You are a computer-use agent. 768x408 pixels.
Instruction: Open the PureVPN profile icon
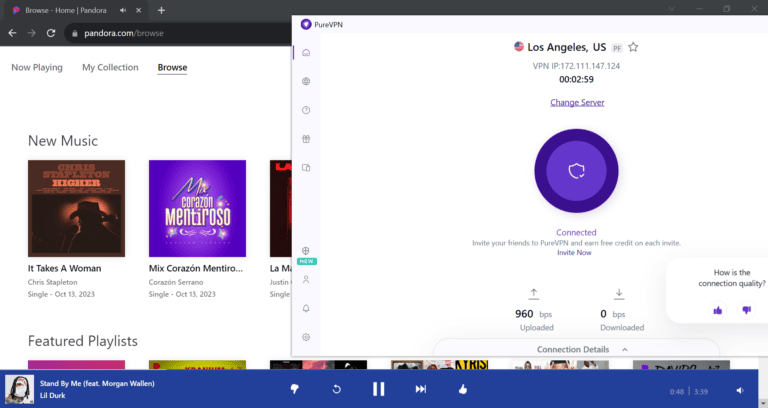(306, 280)
